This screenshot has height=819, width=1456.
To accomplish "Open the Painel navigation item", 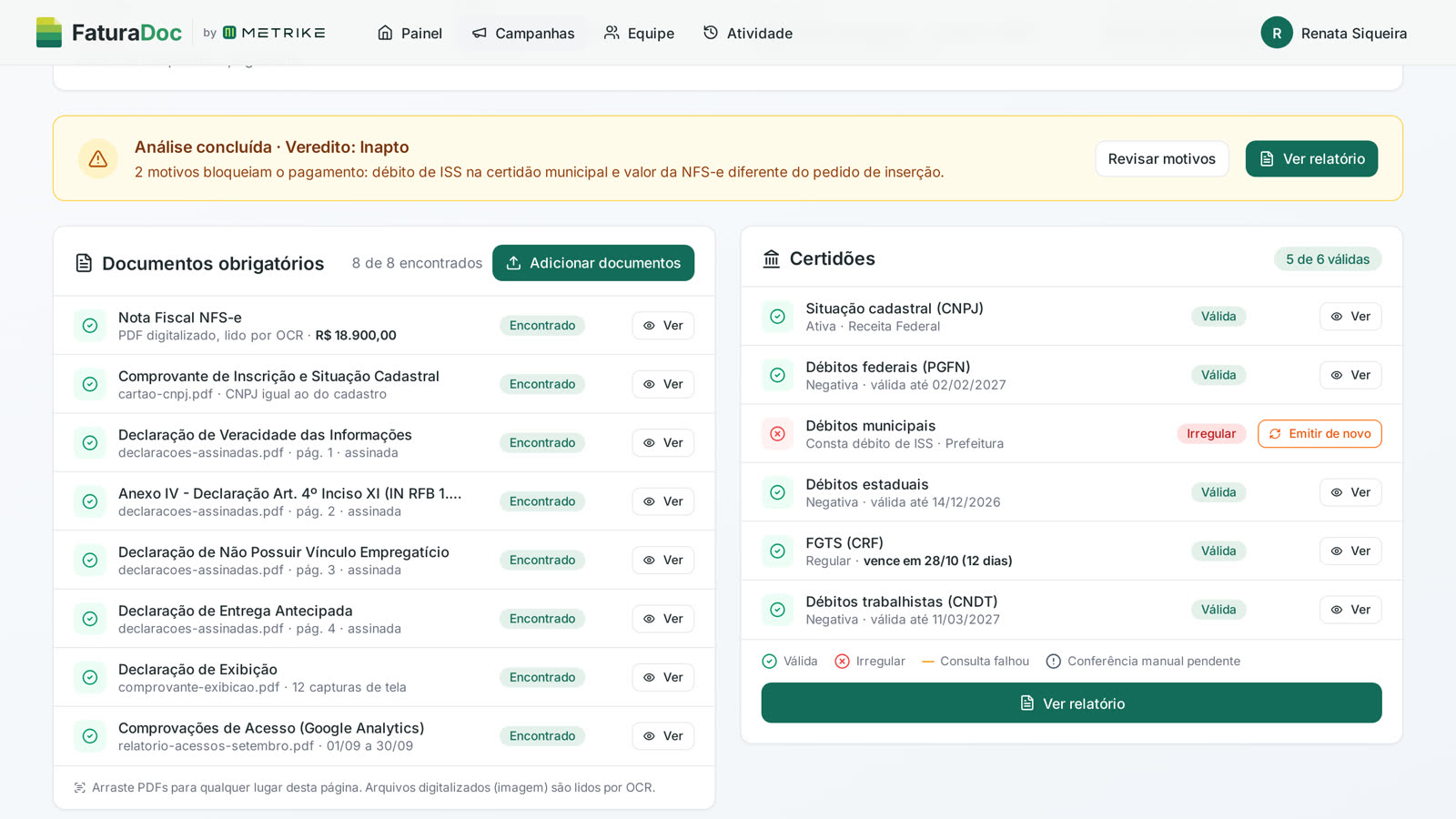I will [409, 33].
